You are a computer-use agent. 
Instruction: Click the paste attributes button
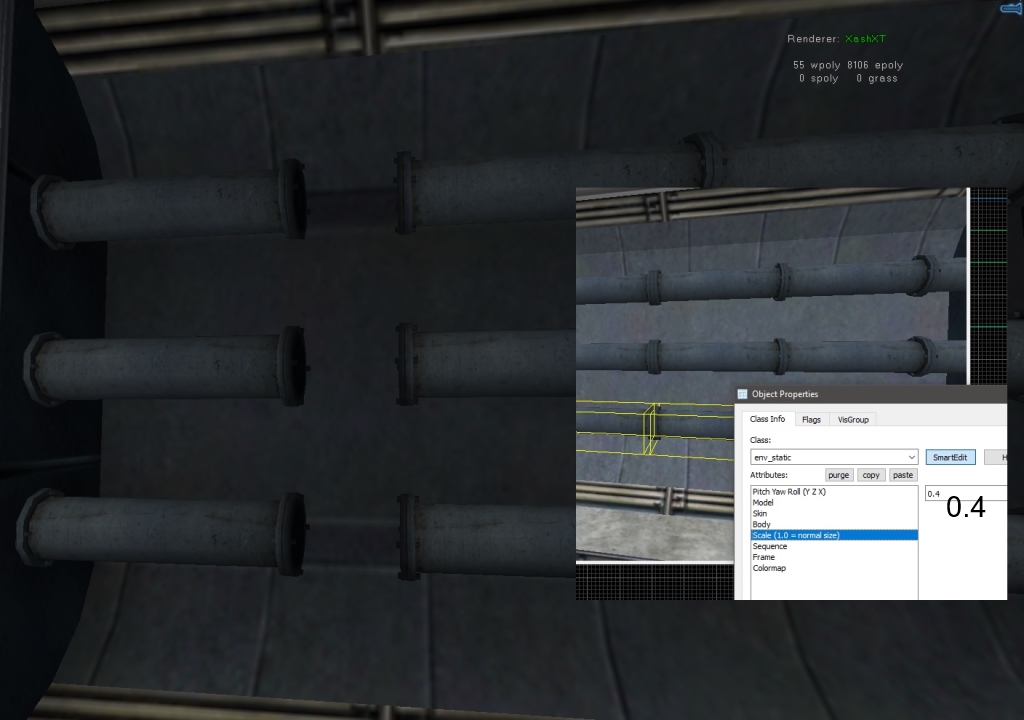[903, 475]
